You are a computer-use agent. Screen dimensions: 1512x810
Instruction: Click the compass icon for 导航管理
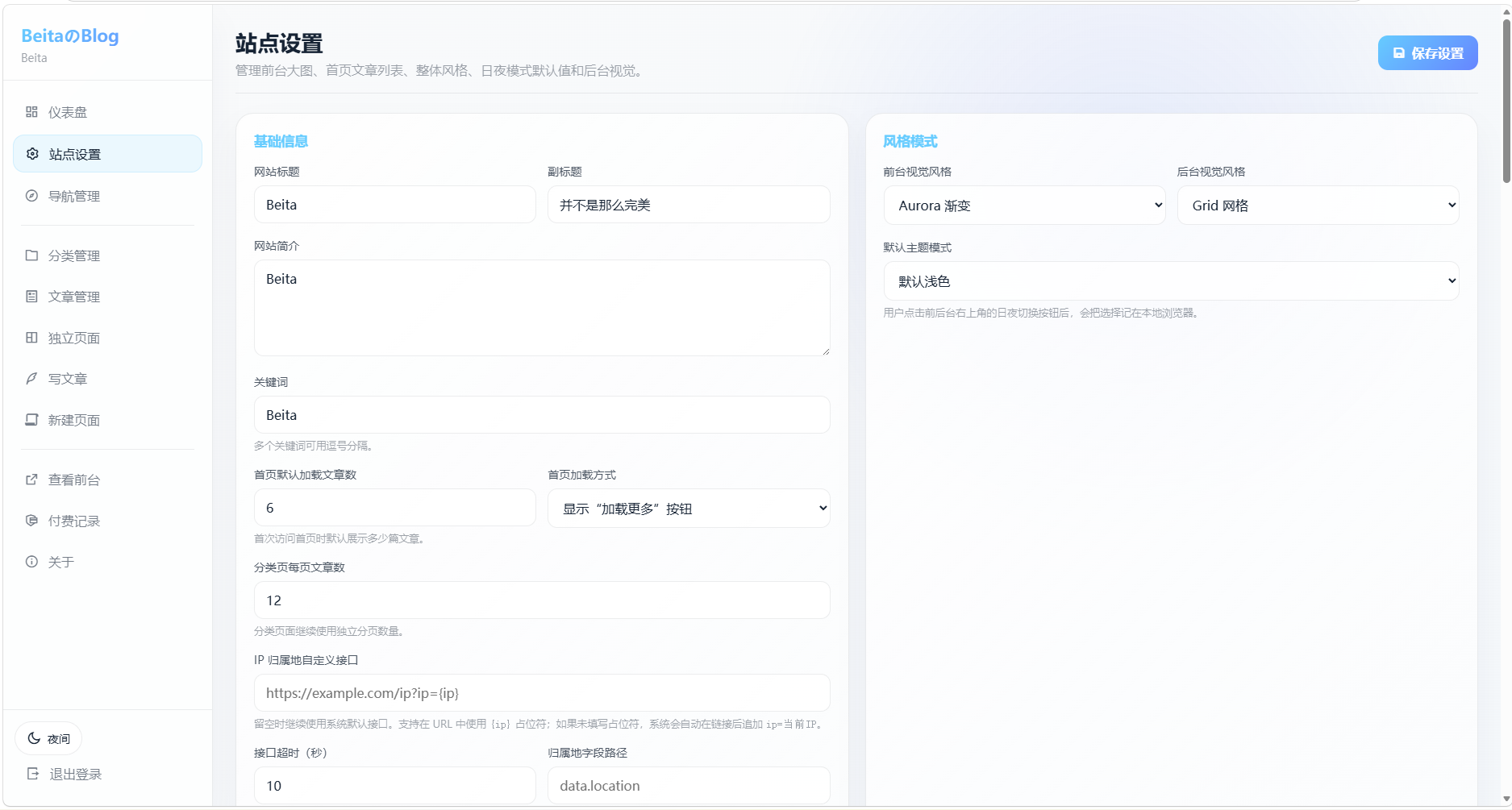[31, 196]
